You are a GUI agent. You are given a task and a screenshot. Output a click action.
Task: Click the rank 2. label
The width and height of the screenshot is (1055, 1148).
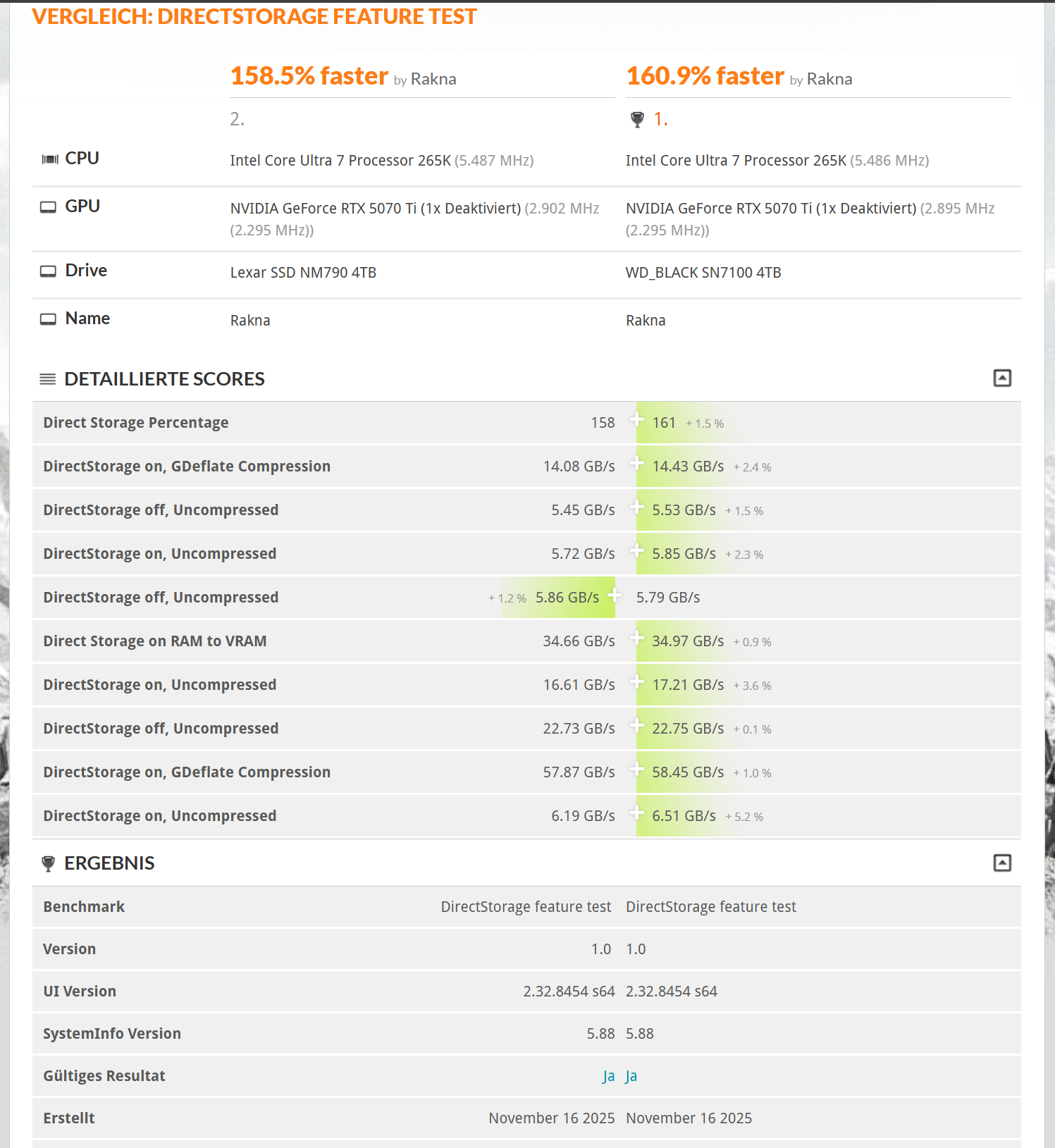(237, 119)
